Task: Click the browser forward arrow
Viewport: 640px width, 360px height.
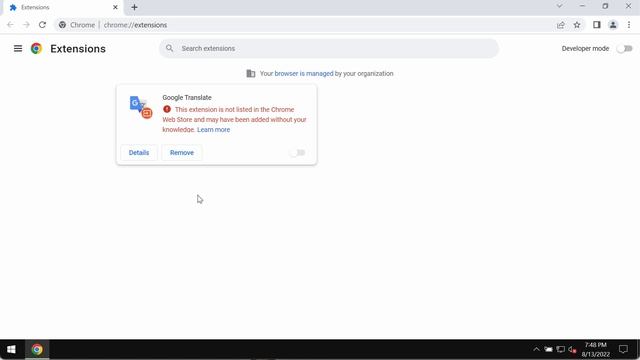Action: (27, 25)
